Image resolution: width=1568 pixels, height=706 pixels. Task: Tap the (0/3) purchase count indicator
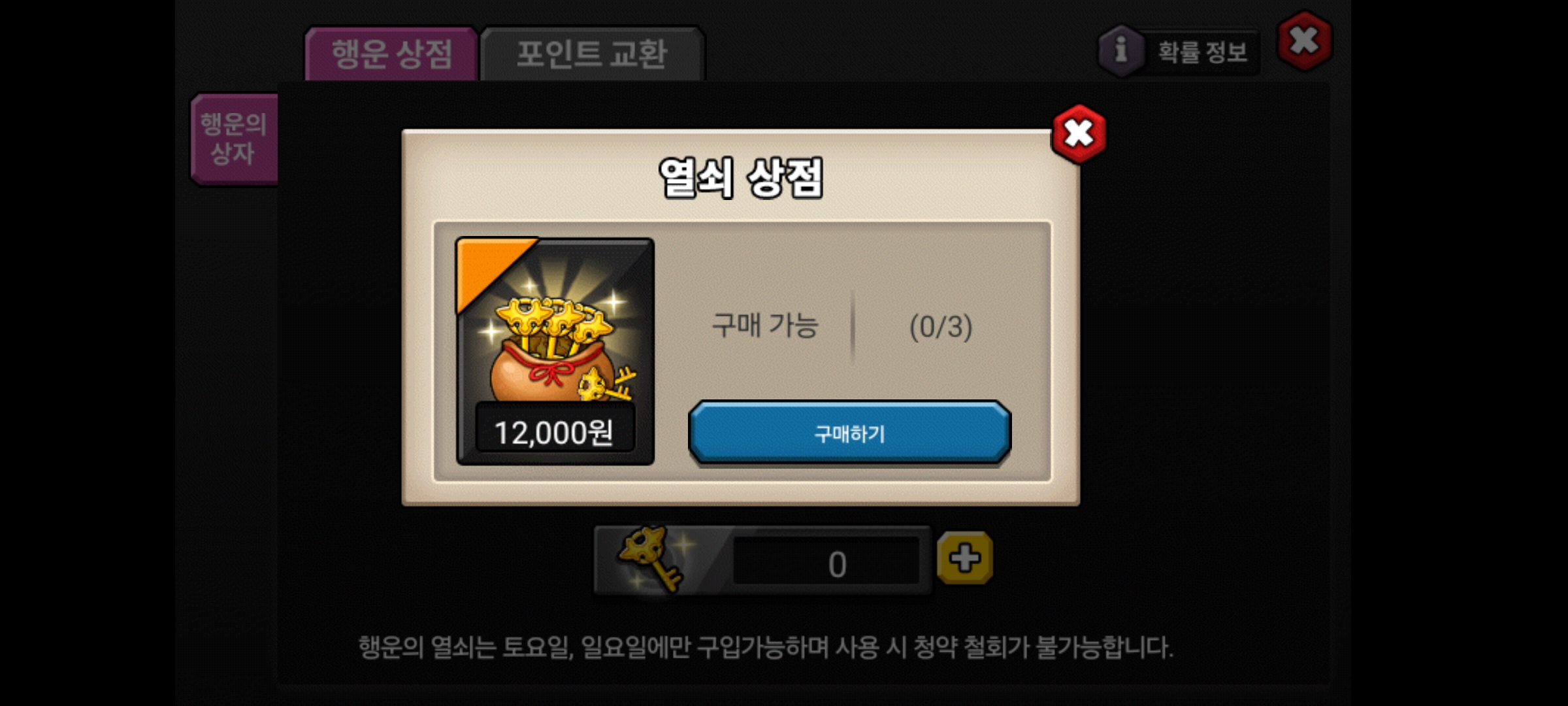[x=941, y=326]
